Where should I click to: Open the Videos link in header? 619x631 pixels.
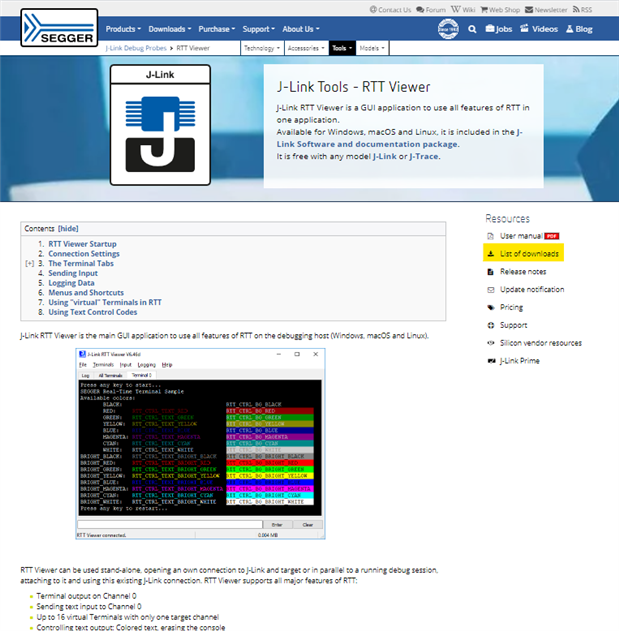[539, 29]
